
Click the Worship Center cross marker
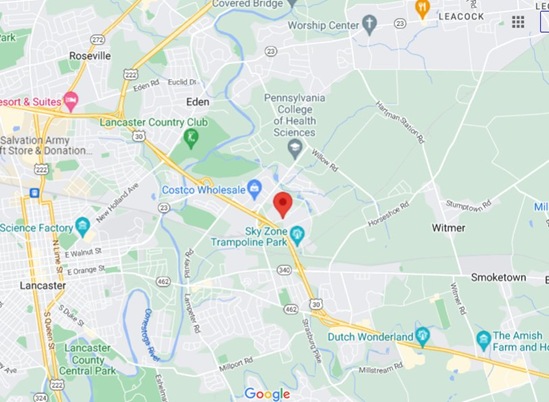coord(369,25)
